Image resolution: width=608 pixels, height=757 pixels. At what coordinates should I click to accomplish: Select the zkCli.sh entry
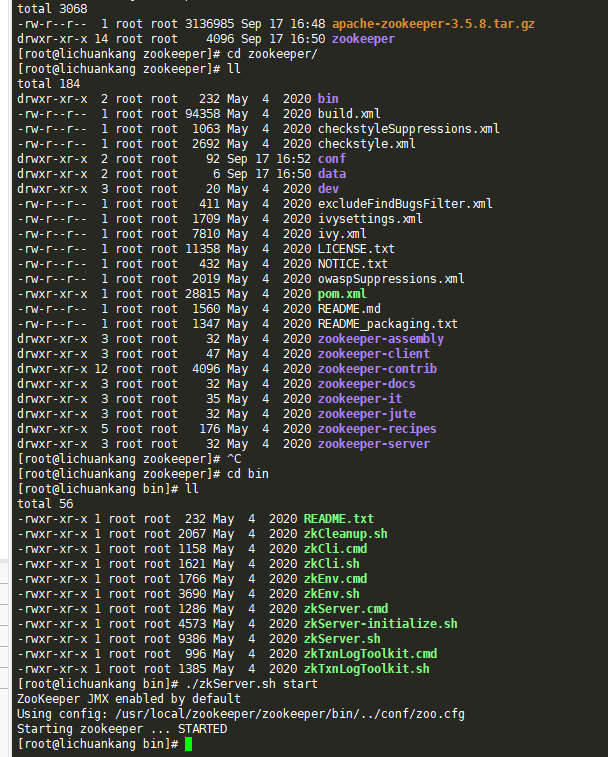(x=331, y=564)
